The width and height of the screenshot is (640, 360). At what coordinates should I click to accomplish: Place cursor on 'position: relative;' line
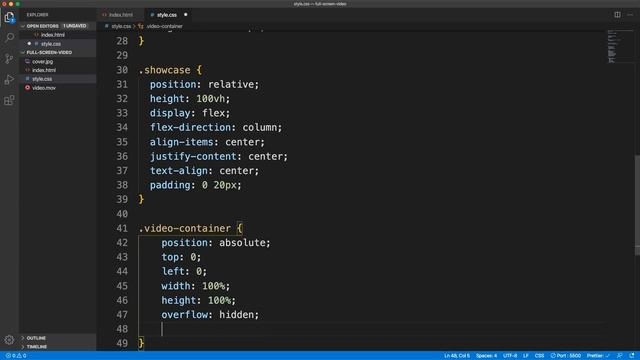click(204, 84)
